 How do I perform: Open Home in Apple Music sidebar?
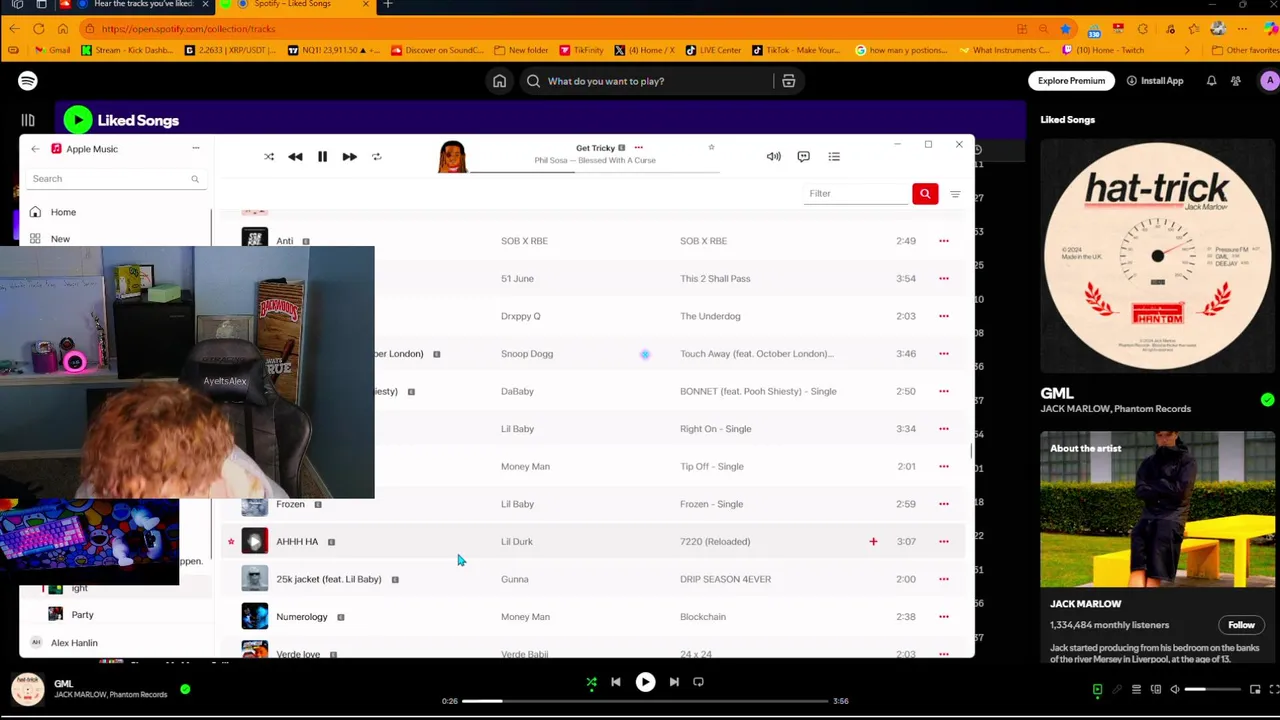pyautogui.click(x=63, y=212)
